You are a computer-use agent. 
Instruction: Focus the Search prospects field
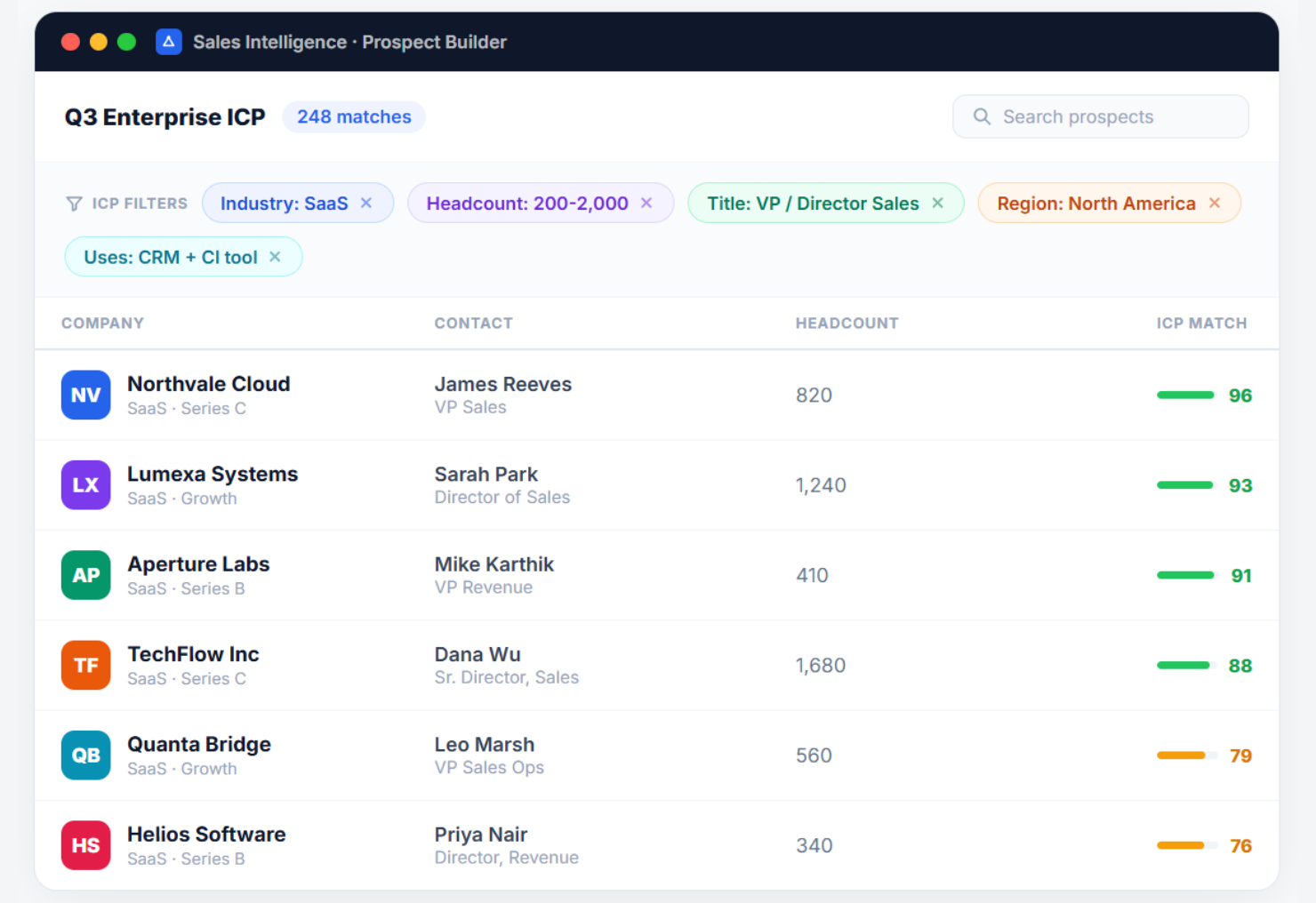click(x=1101, y=116)
